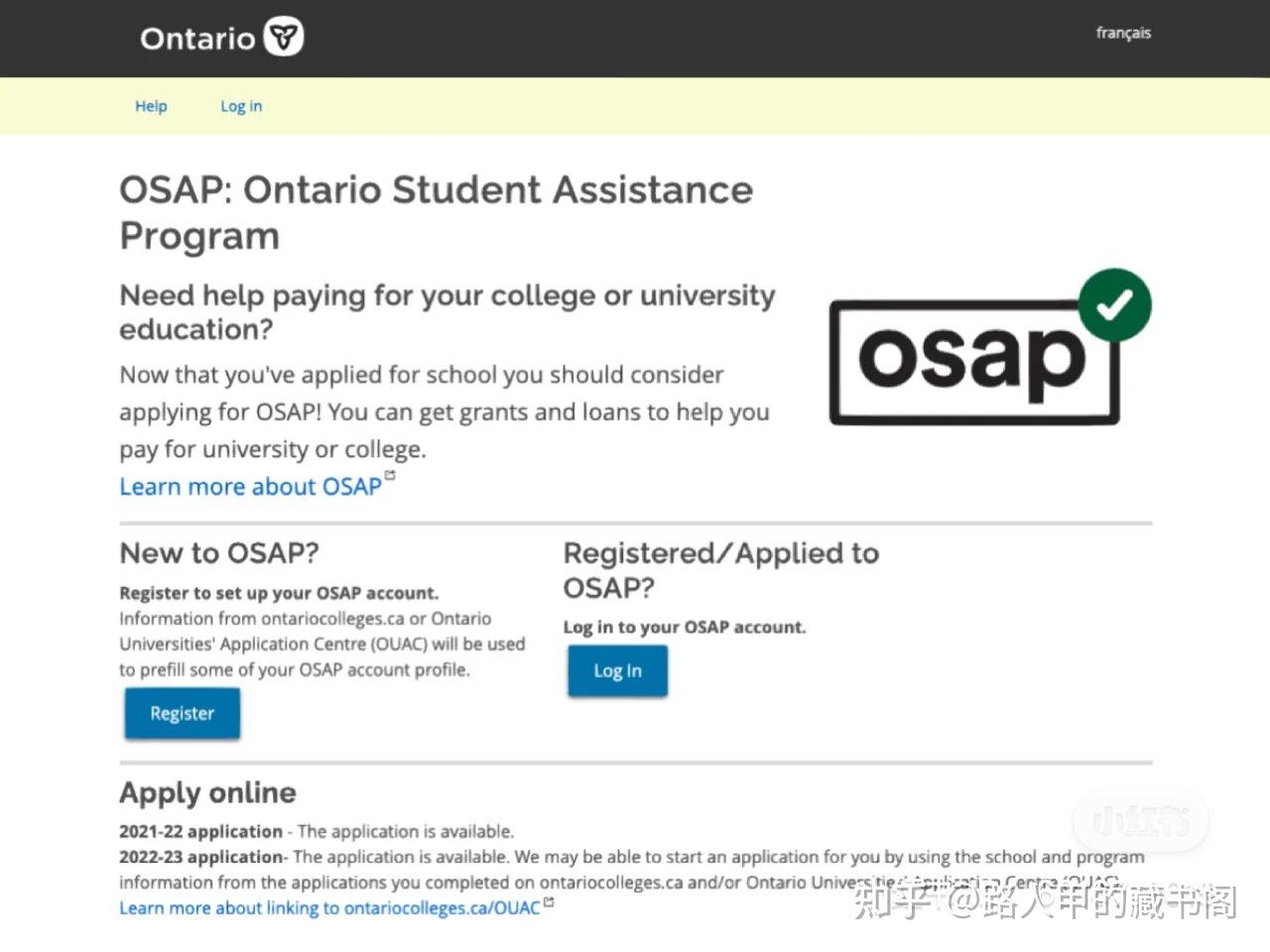Click the green checkmark badge on the OSAP logo
1270x952 pixels.
[1114, 304]
